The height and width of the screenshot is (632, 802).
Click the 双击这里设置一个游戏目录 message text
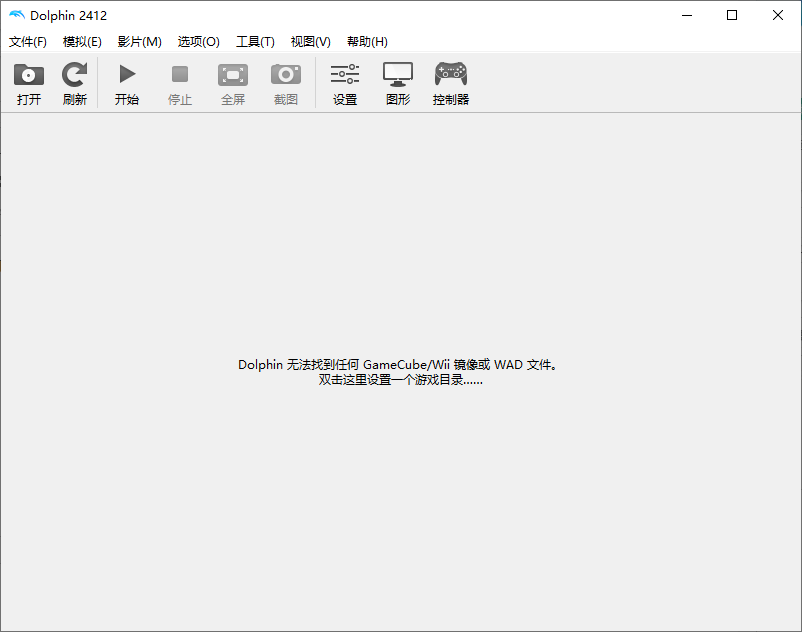tap(400, 380)
